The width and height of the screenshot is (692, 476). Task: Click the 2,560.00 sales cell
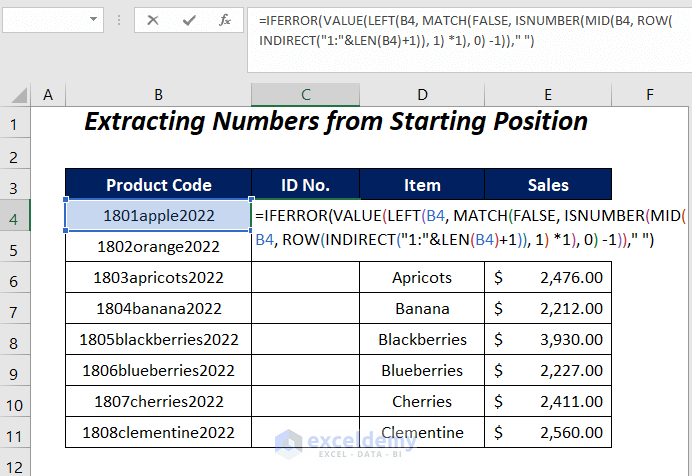pos(547,433)
